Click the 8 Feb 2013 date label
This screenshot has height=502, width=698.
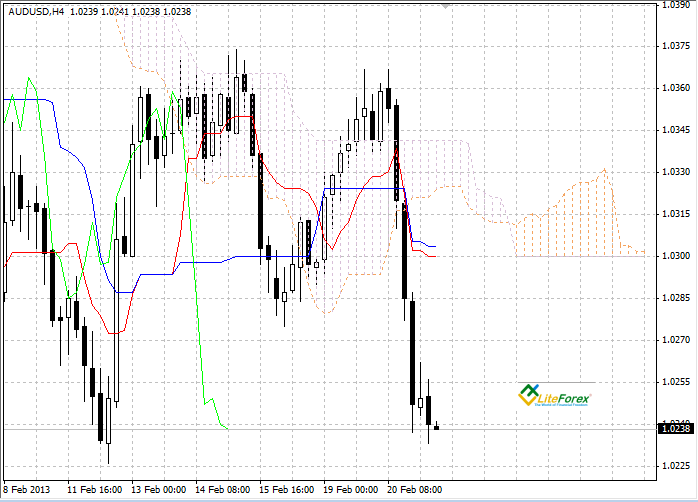tap(26, 490)
